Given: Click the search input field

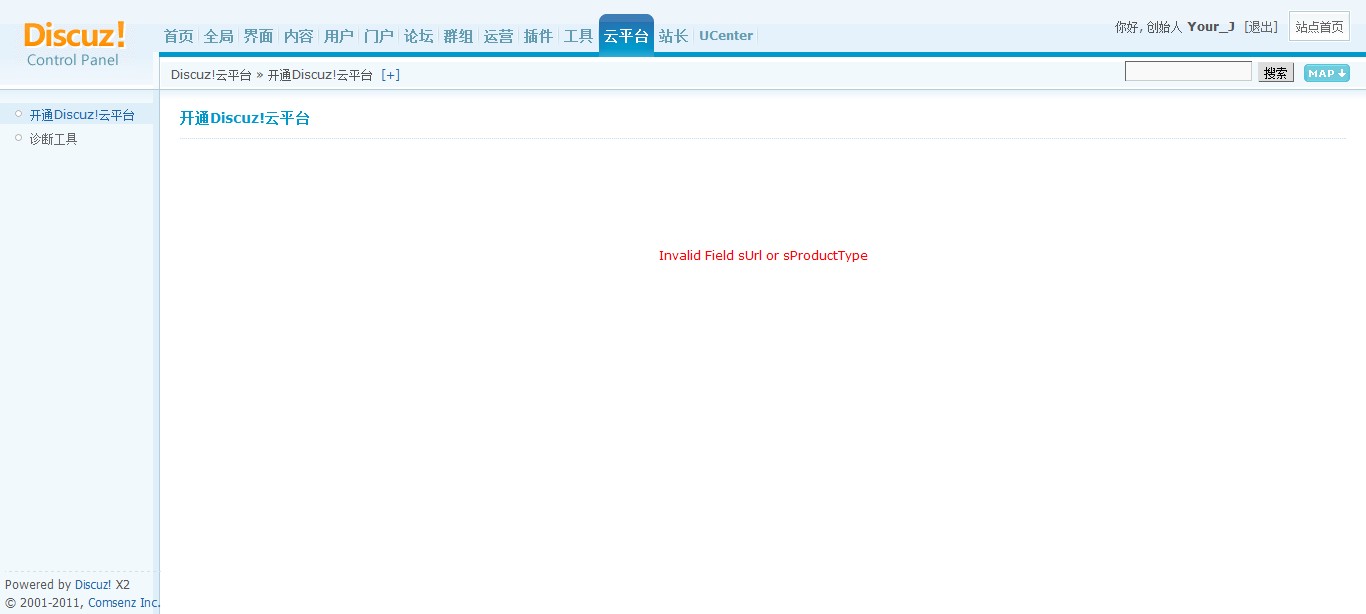Looking at the screenshot, I should pos(1188,72).
